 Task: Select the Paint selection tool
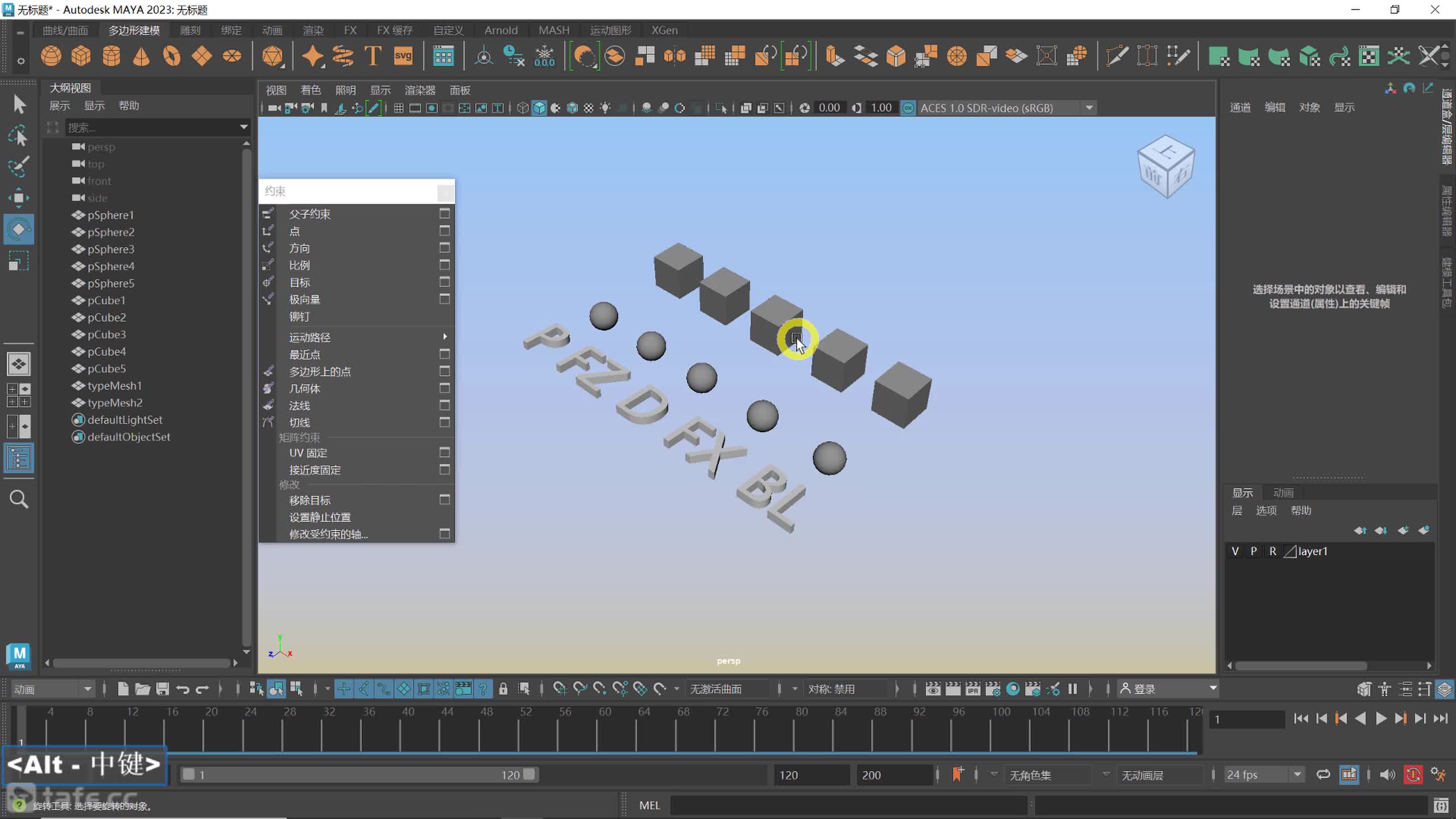point(19,167)
